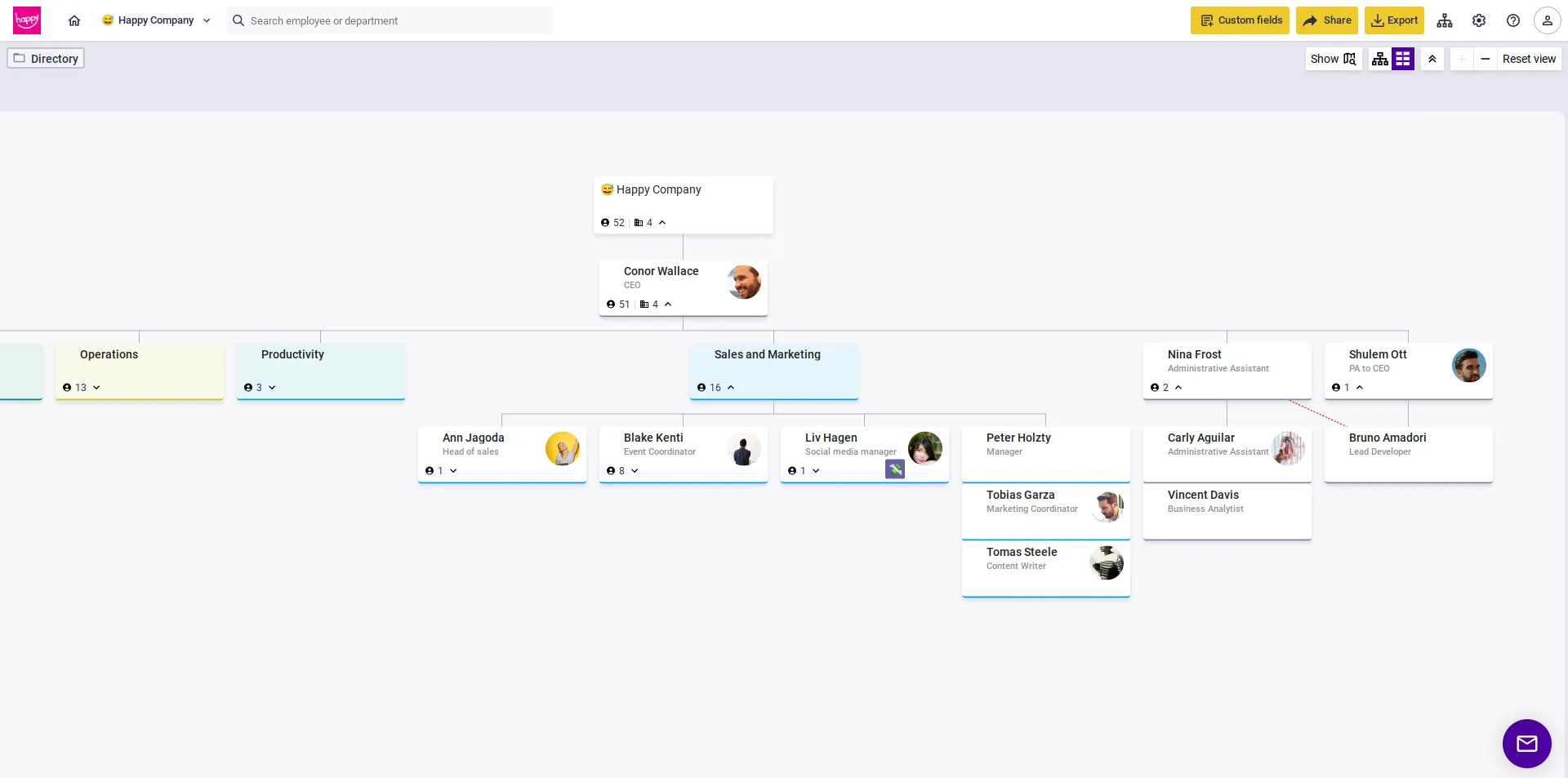Viewport: 1568px width, 778px height.
Task: Collapse all levels double-chevron icon
Action: [1432, 59]
